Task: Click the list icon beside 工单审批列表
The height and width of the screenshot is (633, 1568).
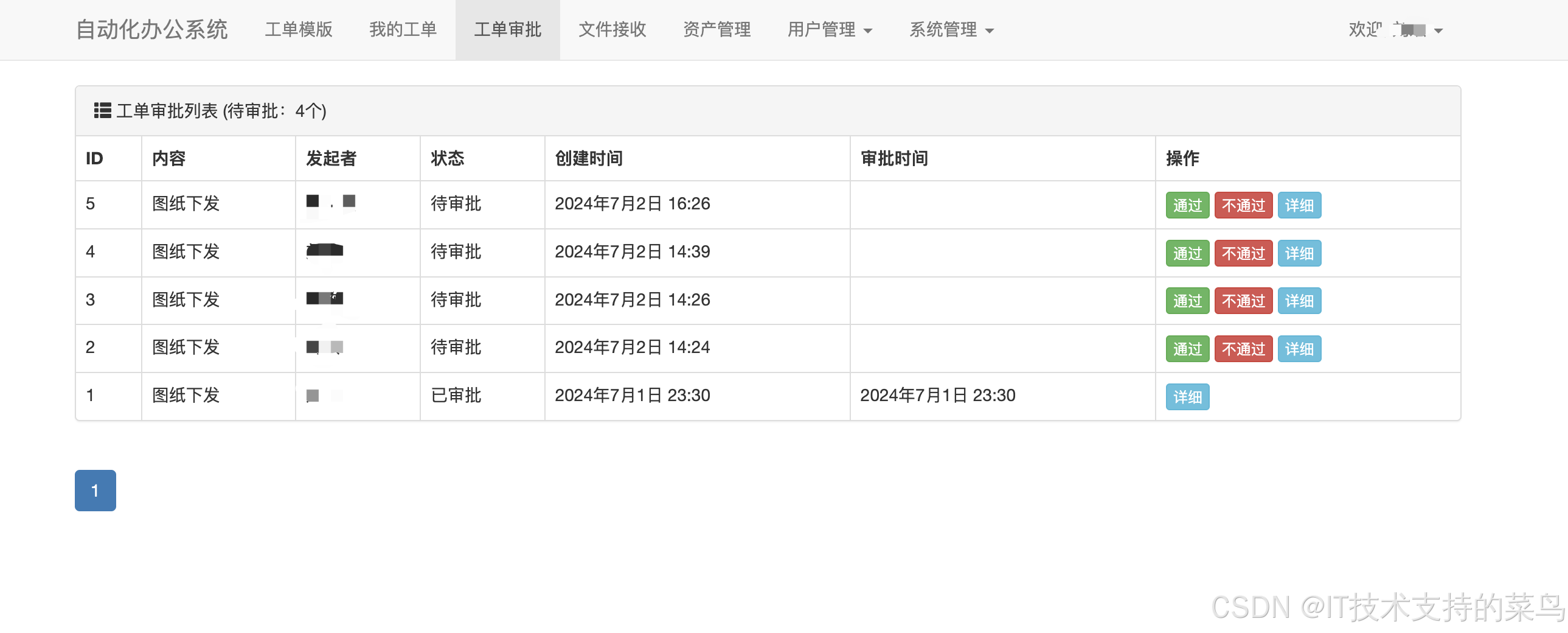Action: pyautogui.click(x=102, y=110)
